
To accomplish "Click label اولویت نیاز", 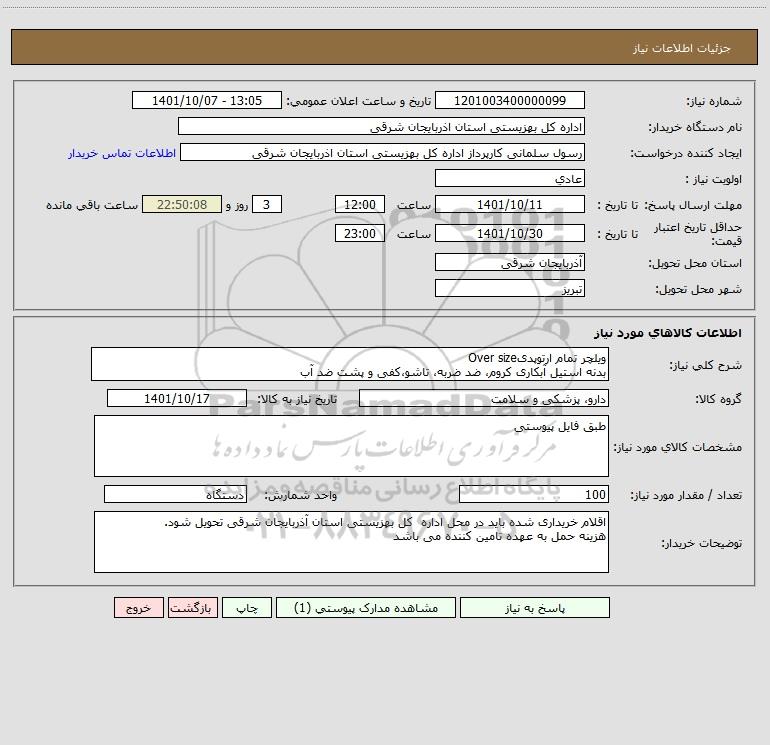I will [714, 180].
